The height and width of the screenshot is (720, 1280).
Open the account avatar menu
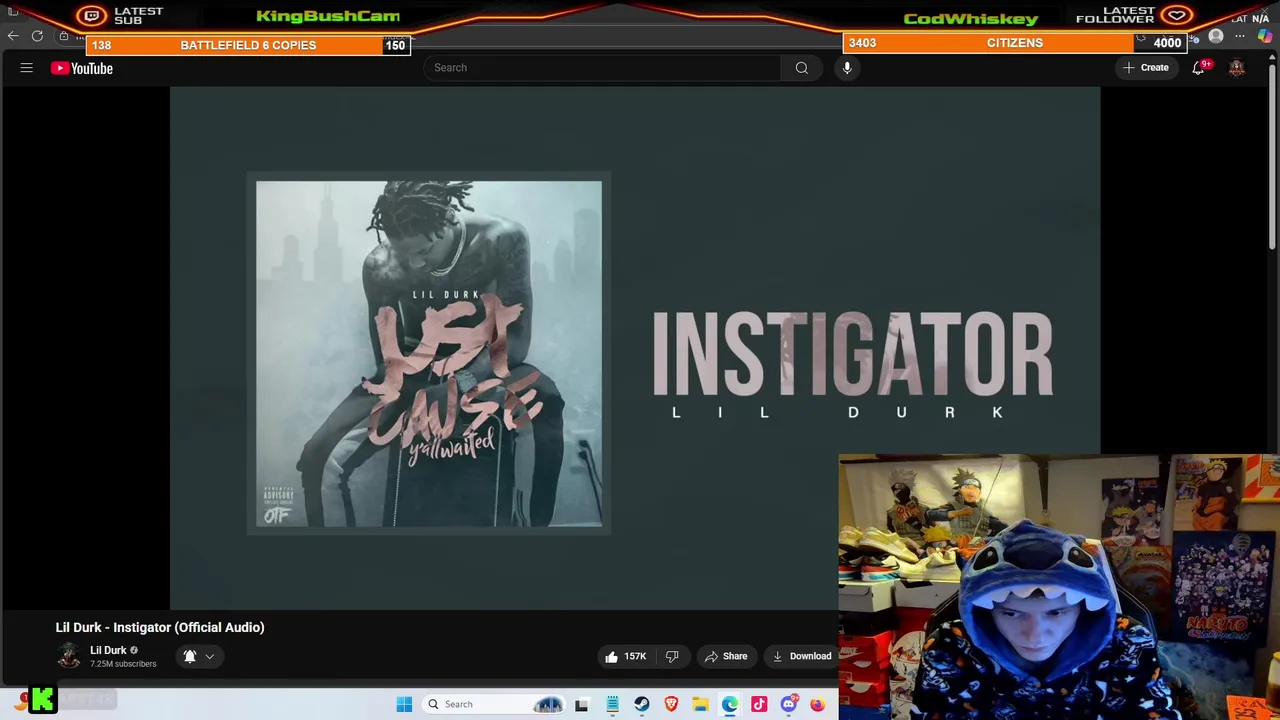(1237, 67)
